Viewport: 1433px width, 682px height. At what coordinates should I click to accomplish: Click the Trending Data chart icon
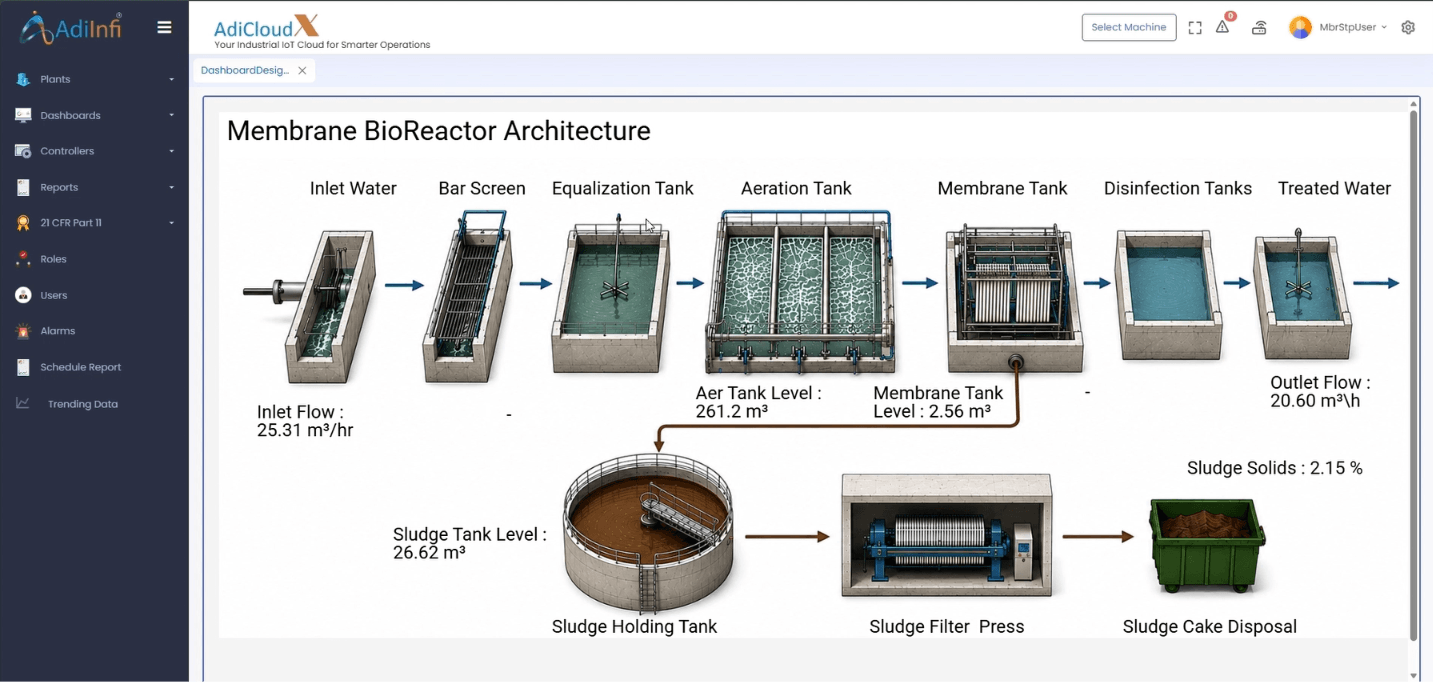tap(23, 404)
